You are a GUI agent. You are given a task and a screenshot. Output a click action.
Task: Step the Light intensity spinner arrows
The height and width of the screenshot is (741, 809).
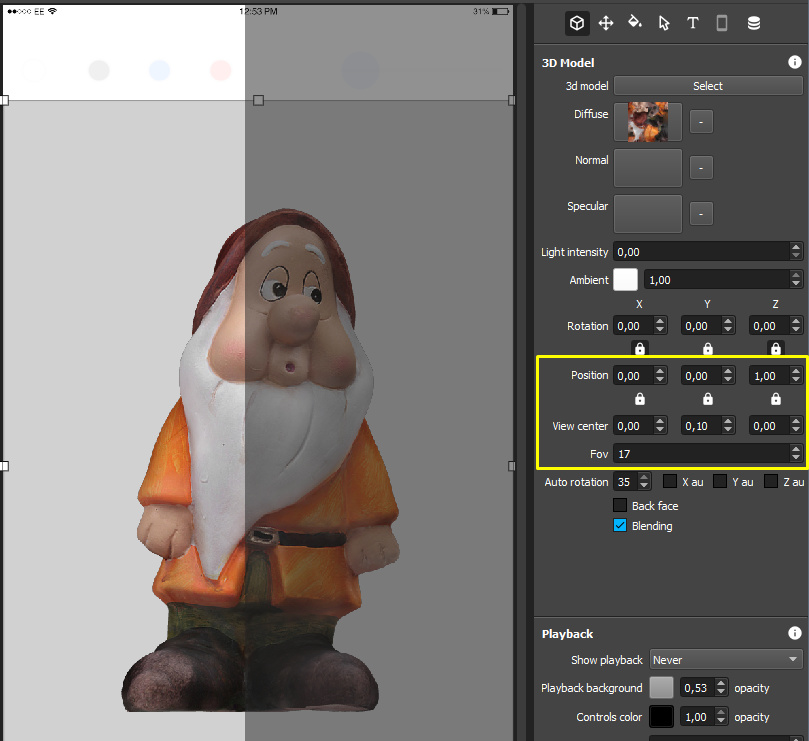[796, 252]
